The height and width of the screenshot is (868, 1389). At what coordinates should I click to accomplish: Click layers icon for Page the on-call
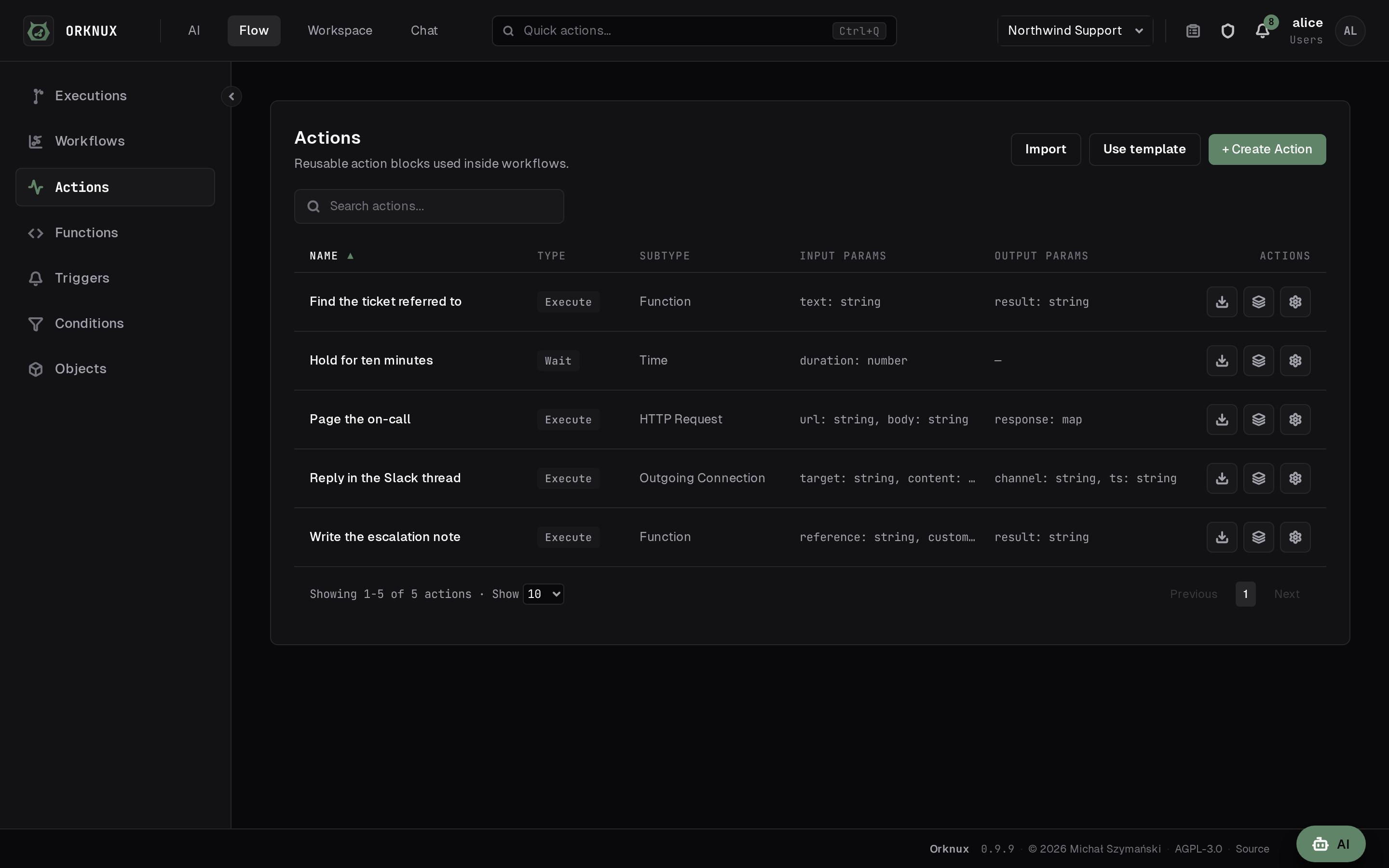pos(1259,420)
